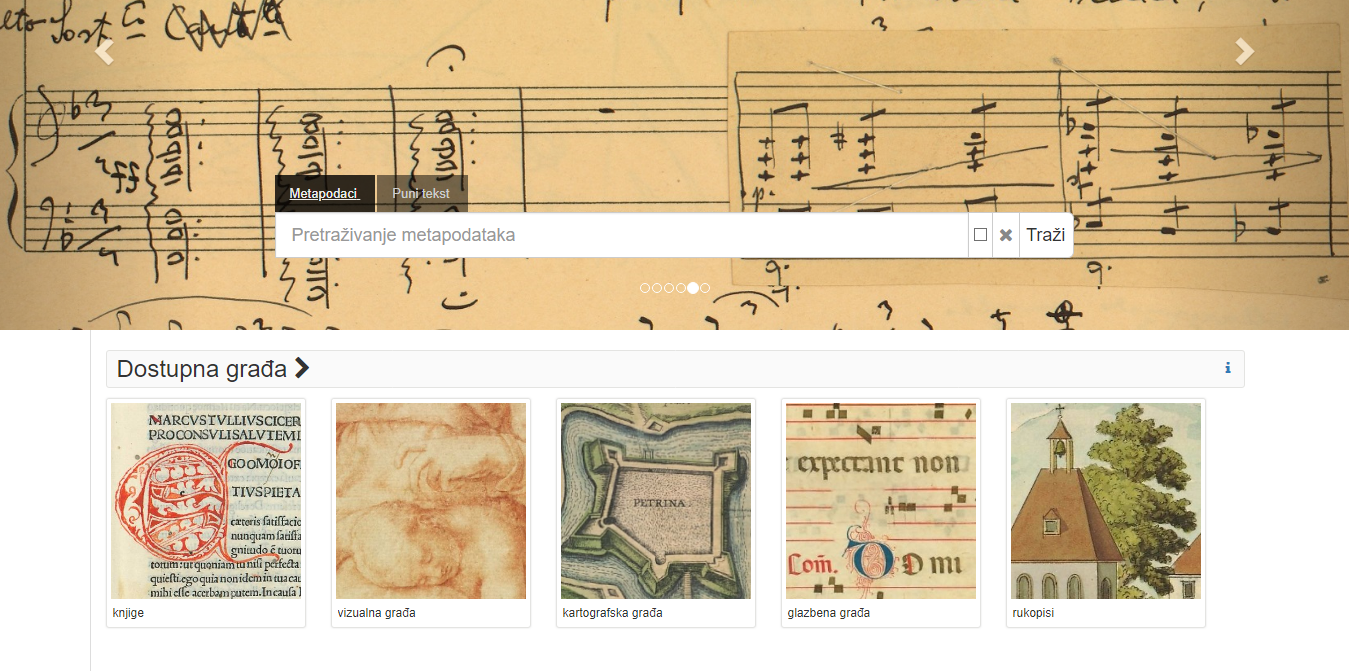Switch to Metapodaci search tab
The width and height of the screenshot is (1349, 671).
(x=324, y=194)
